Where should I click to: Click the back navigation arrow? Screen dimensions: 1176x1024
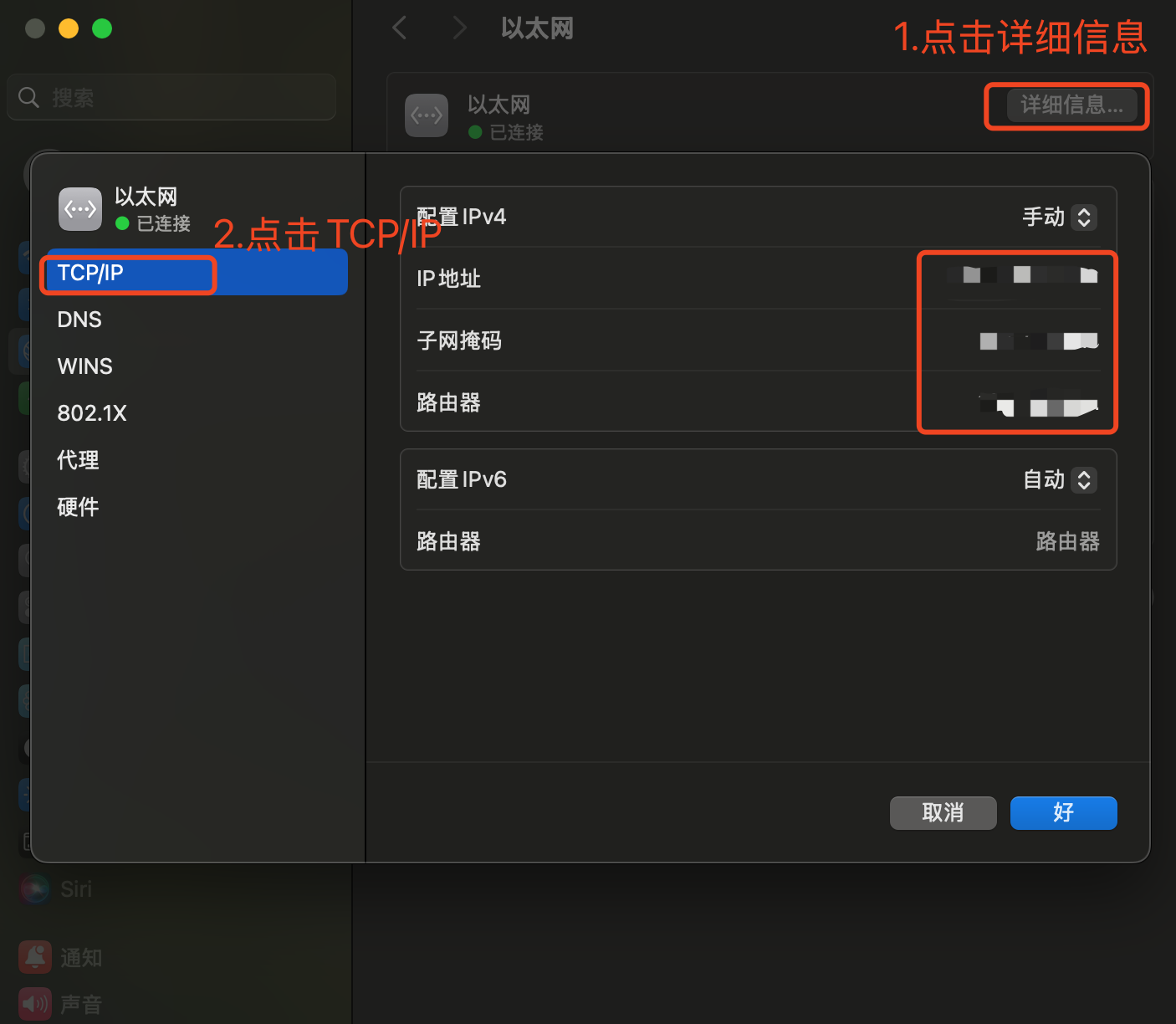[x=399, y=28]
